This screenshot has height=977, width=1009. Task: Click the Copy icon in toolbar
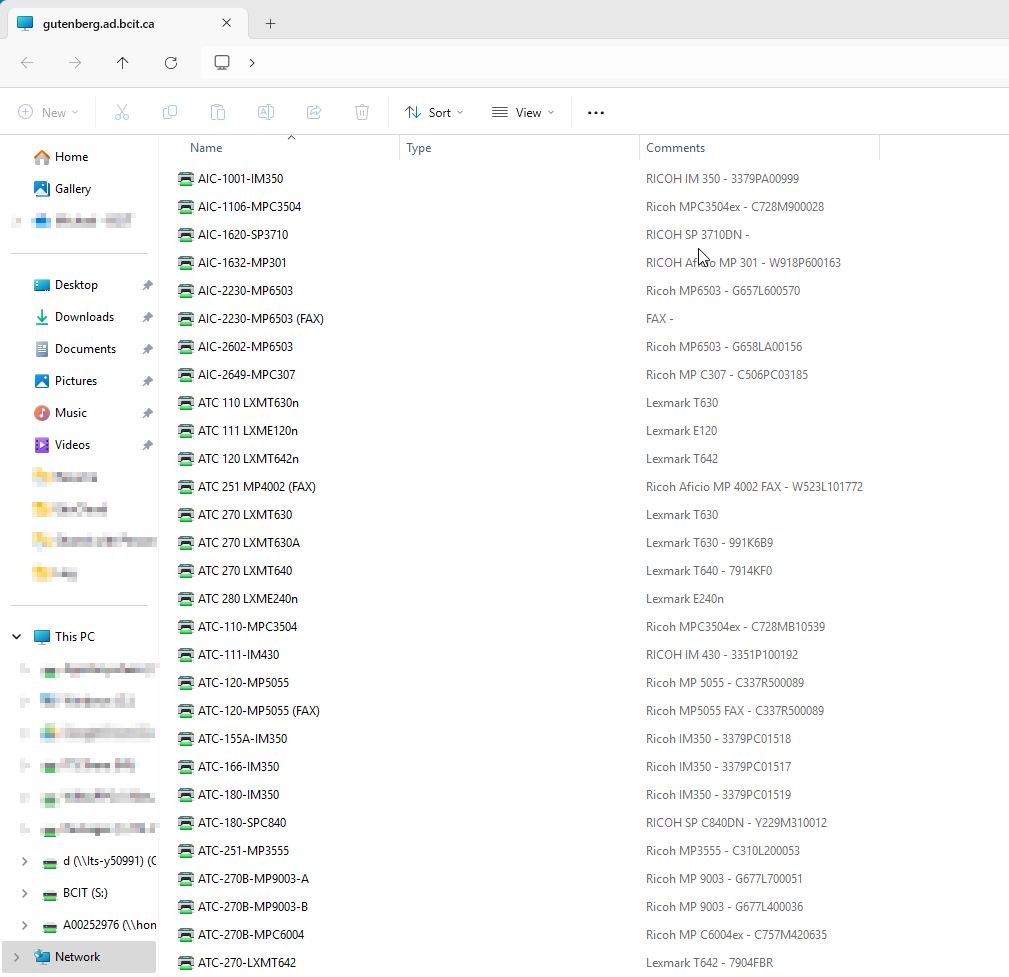(170, 113)
